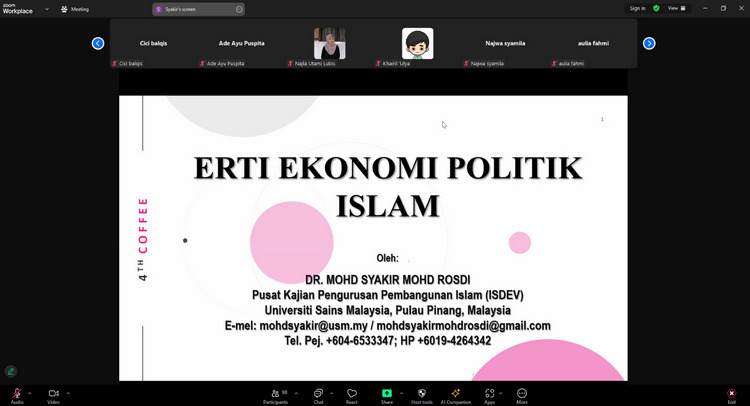The height and width of the screenshot is (406, 750).
Task: Restore the Zoom window size
Action: tap(723, 8)
